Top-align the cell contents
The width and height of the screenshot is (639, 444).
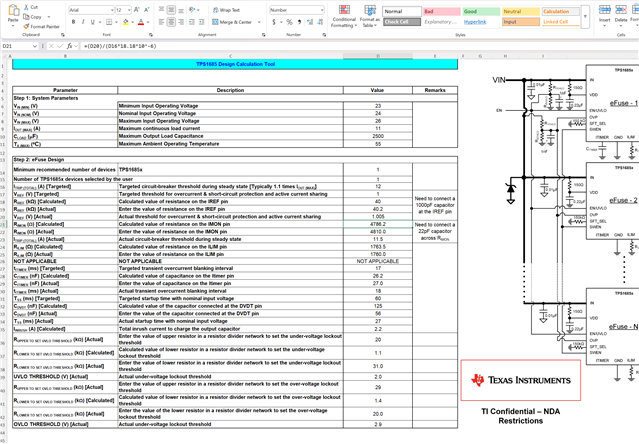point(162,9)
